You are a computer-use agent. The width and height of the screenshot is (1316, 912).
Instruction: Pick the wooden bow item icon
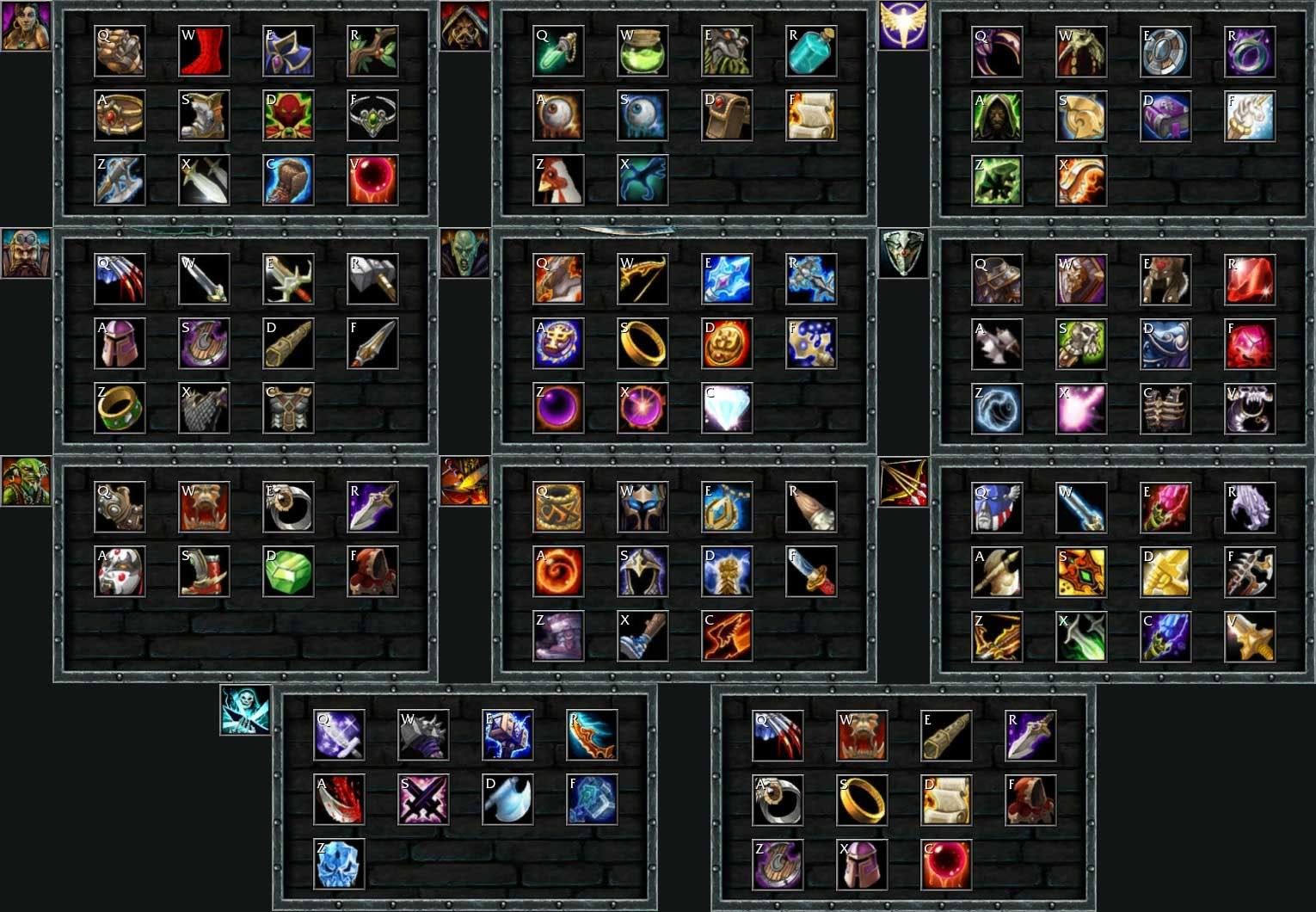click(643, 279)
